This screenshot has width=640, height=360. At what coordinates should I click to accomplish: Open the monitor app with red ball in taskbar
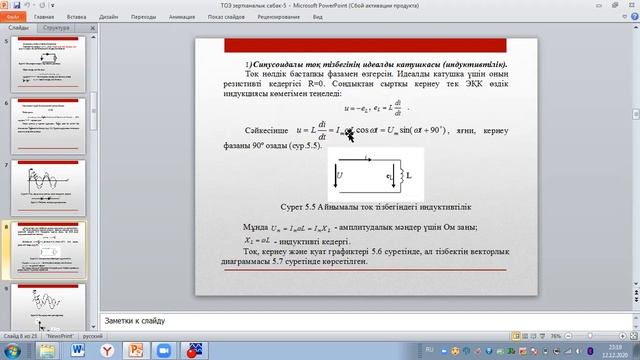[x=194, y=351]
